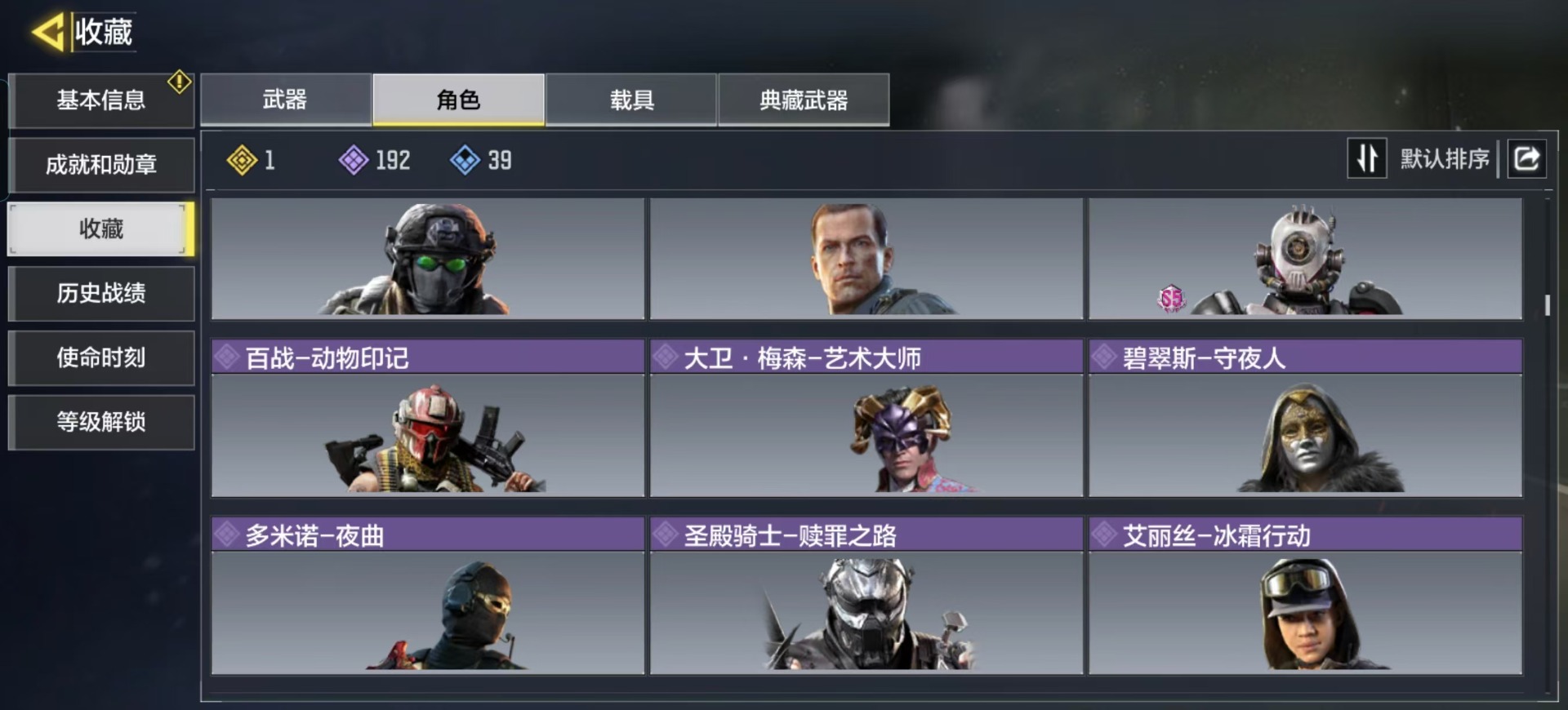Select the 艾丽丝-冰霜行动 character card
1568x710 pixels.
coord(1305,596)
